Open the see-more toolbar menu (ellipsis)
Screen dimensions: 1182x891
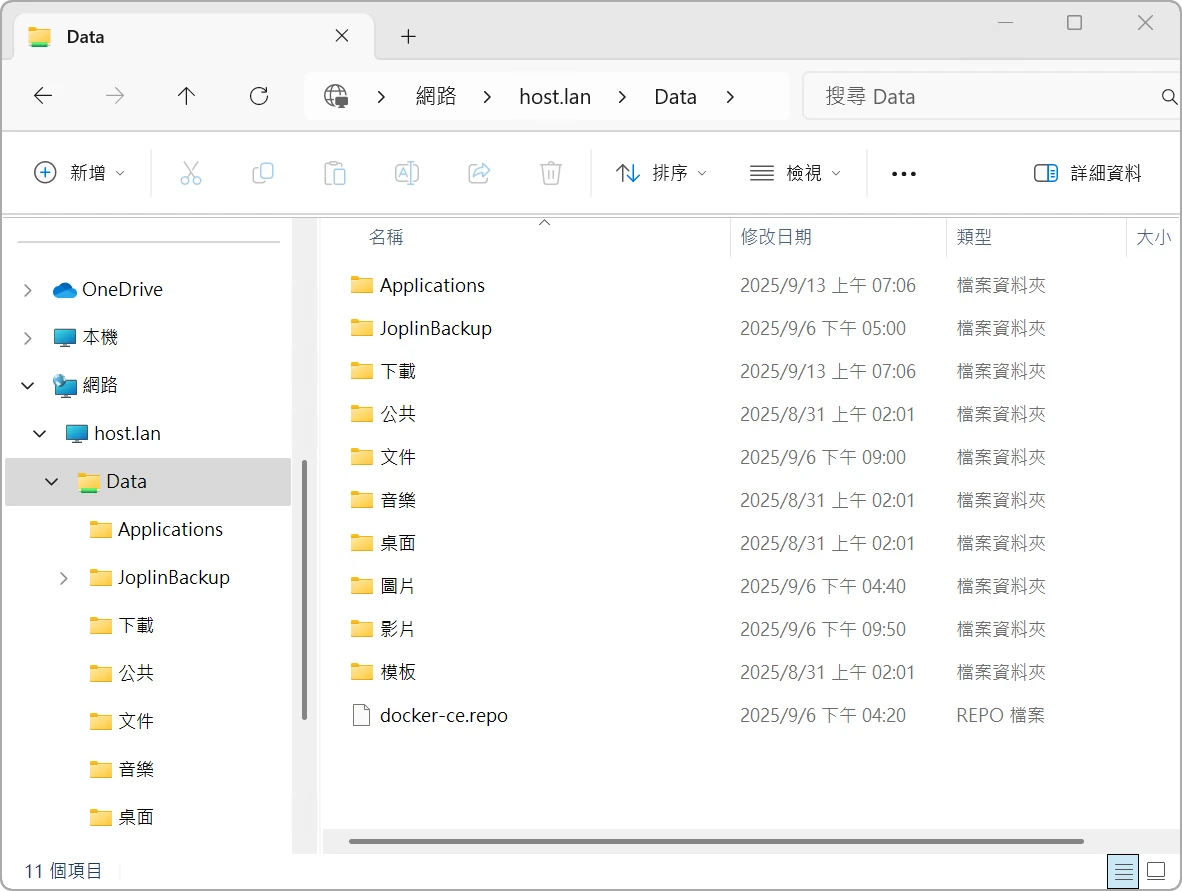903,173
